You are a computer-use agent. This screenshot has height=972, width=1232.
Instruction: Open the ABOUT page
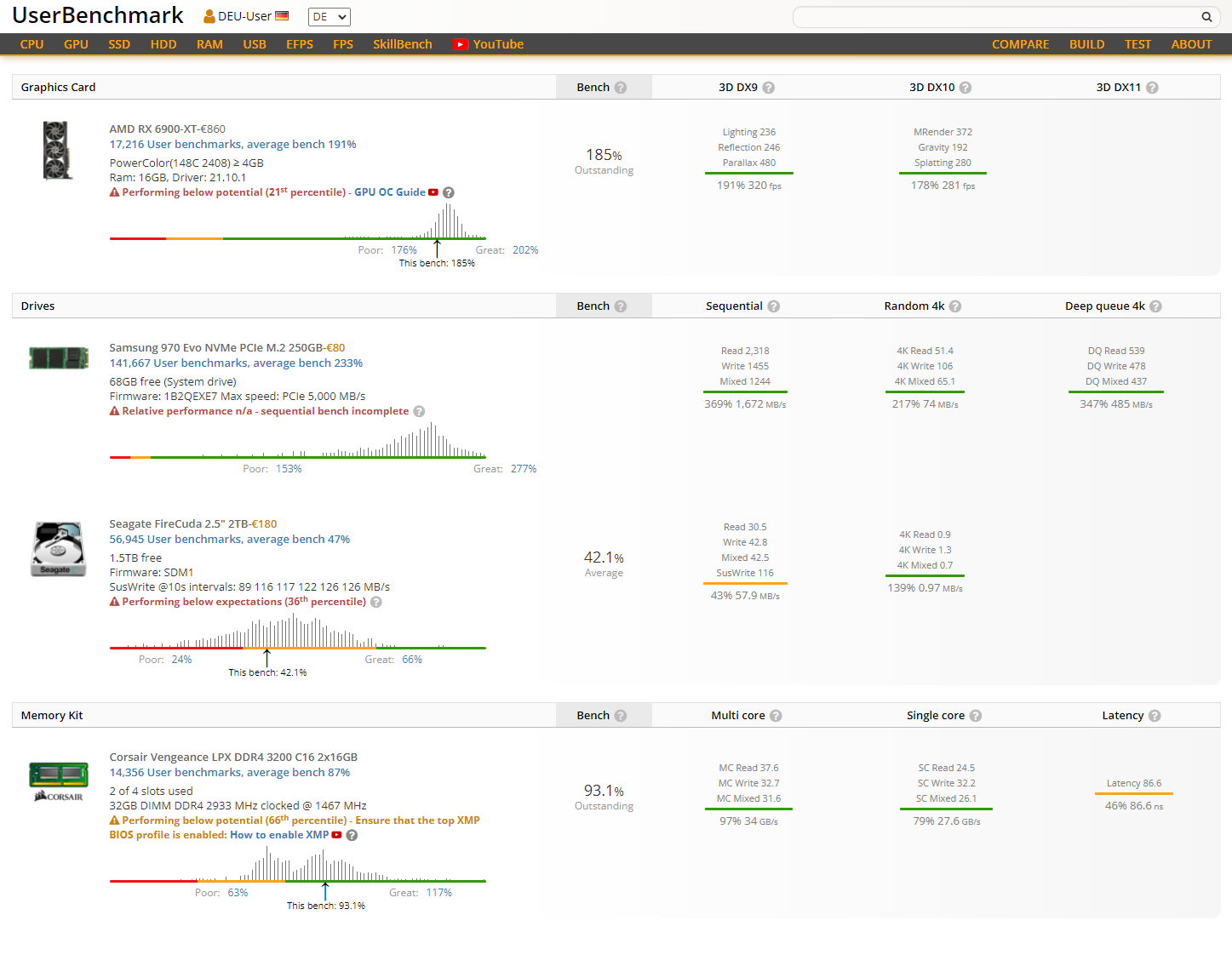tap(1191, 44)
